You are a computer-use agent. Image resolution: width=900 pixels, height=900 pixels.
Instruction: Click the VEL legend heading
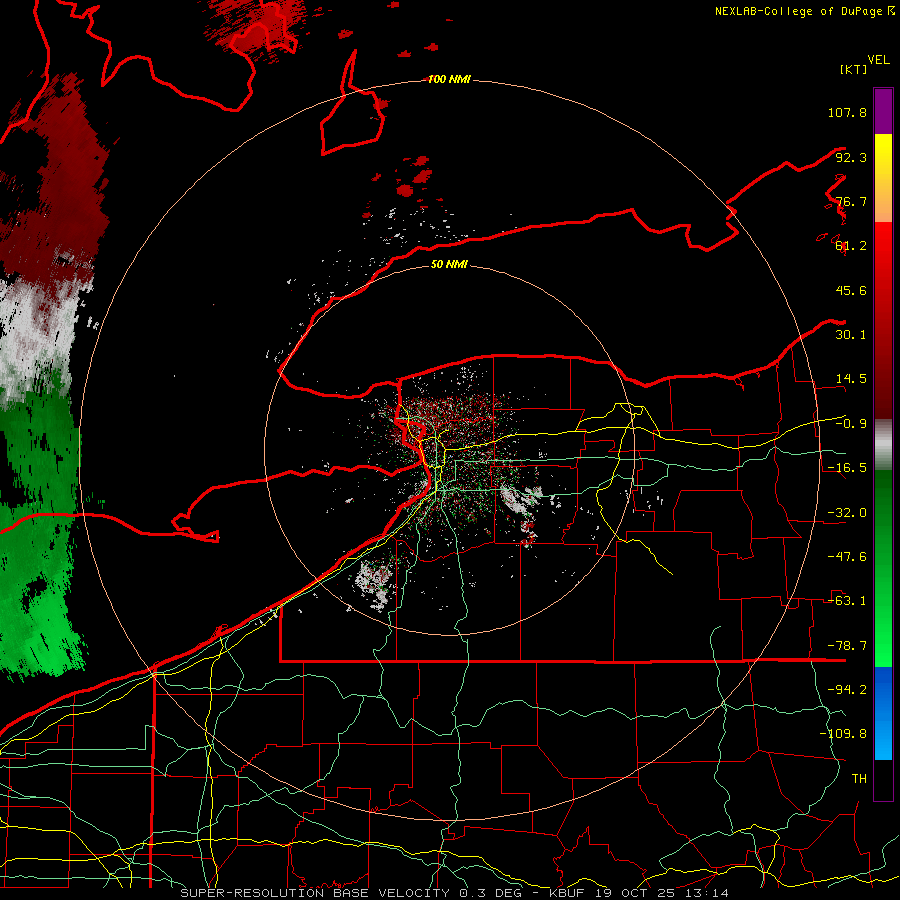[x=878, y=60]
